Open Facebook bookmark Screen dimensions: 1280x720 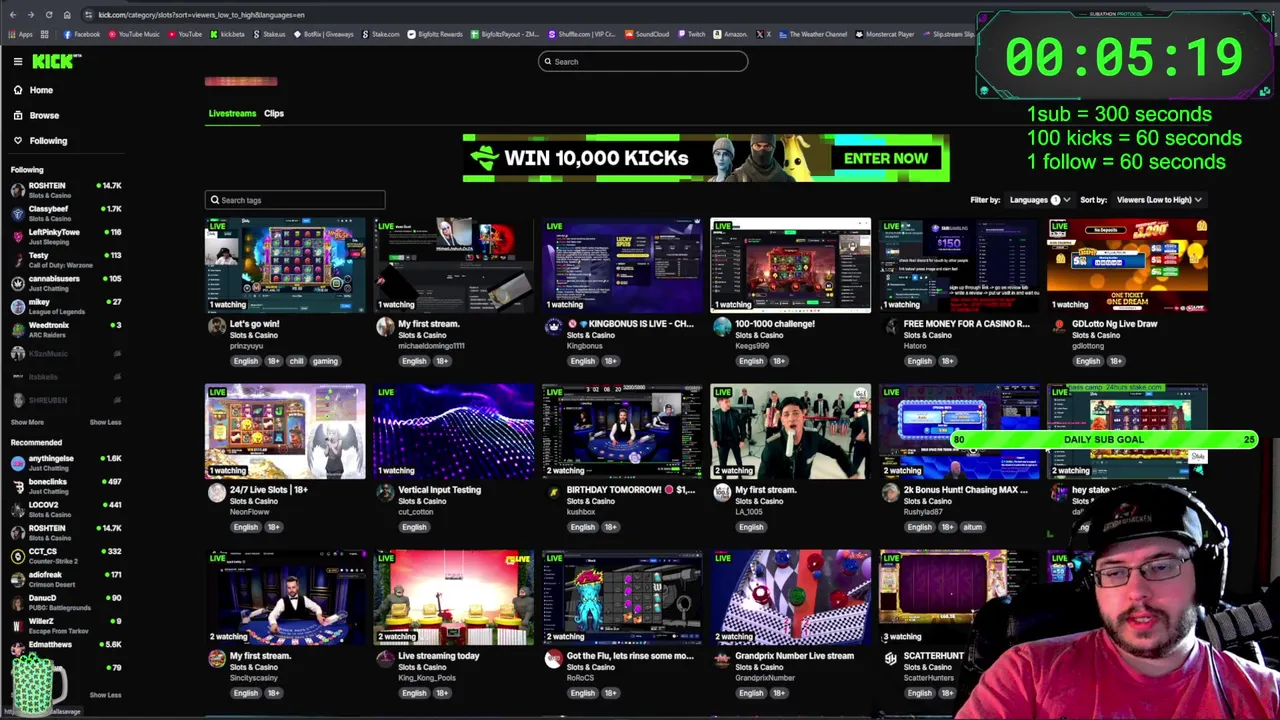pos(82,34)
